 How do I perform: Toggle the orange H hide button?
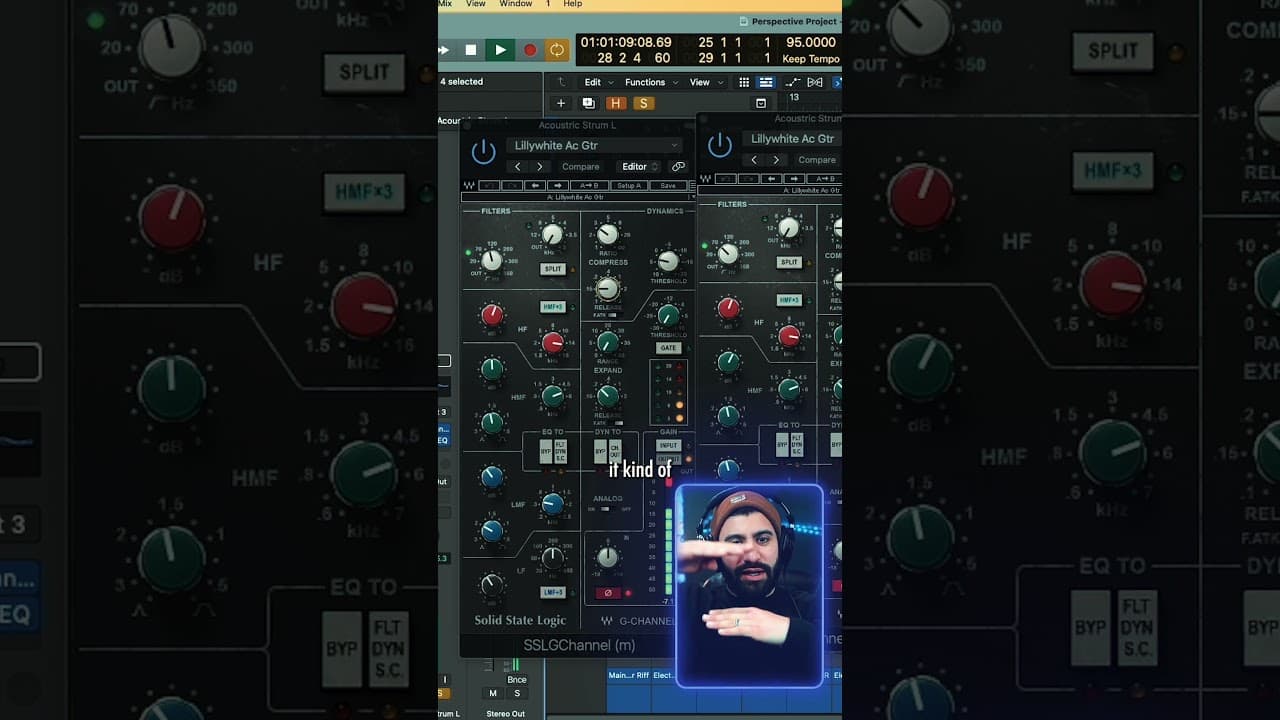tap(616, 103)
